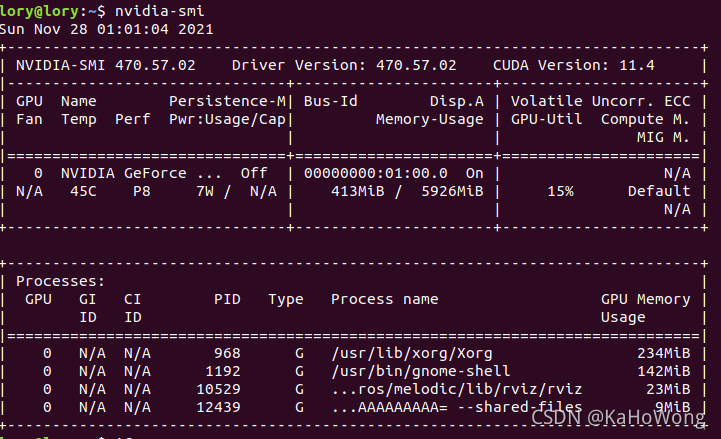Click the Bus-Id column header
Image resolution: width=721 pixels, height=439 pixels.
click(x=331, y=101)
